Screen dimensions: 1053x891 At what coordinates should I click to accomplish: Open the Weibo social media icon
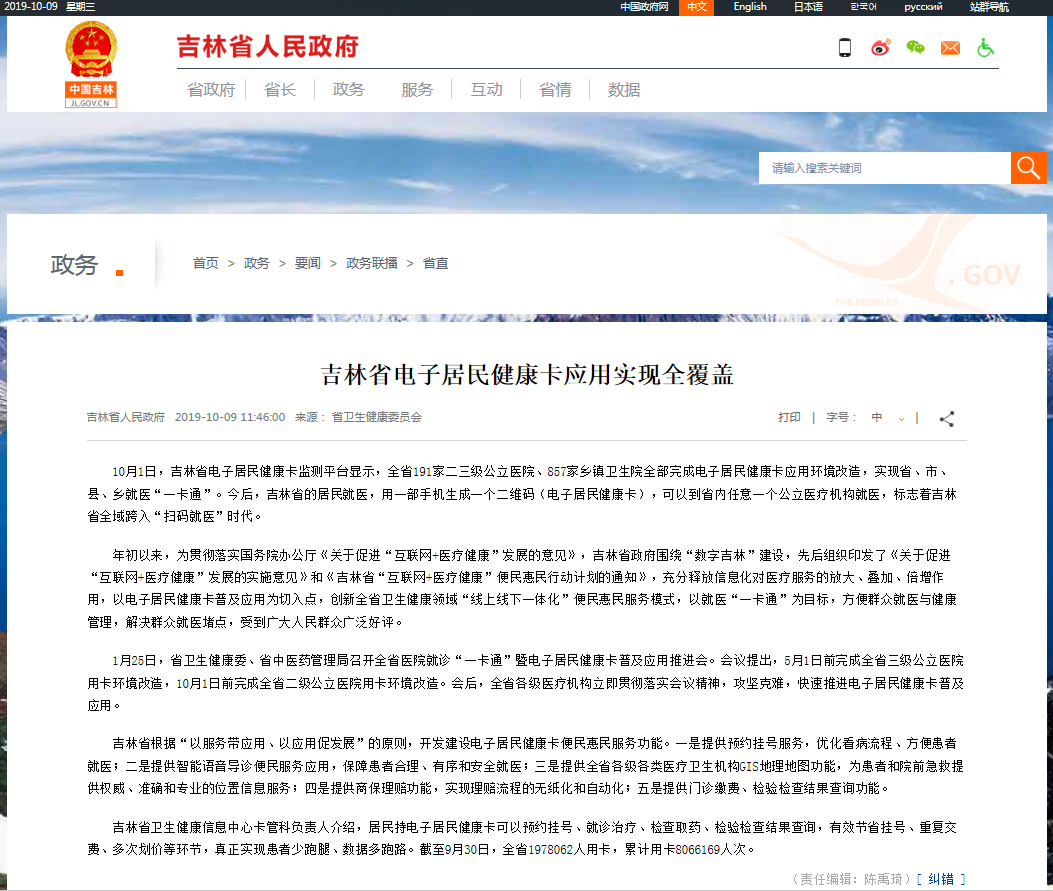click(880, 47)
